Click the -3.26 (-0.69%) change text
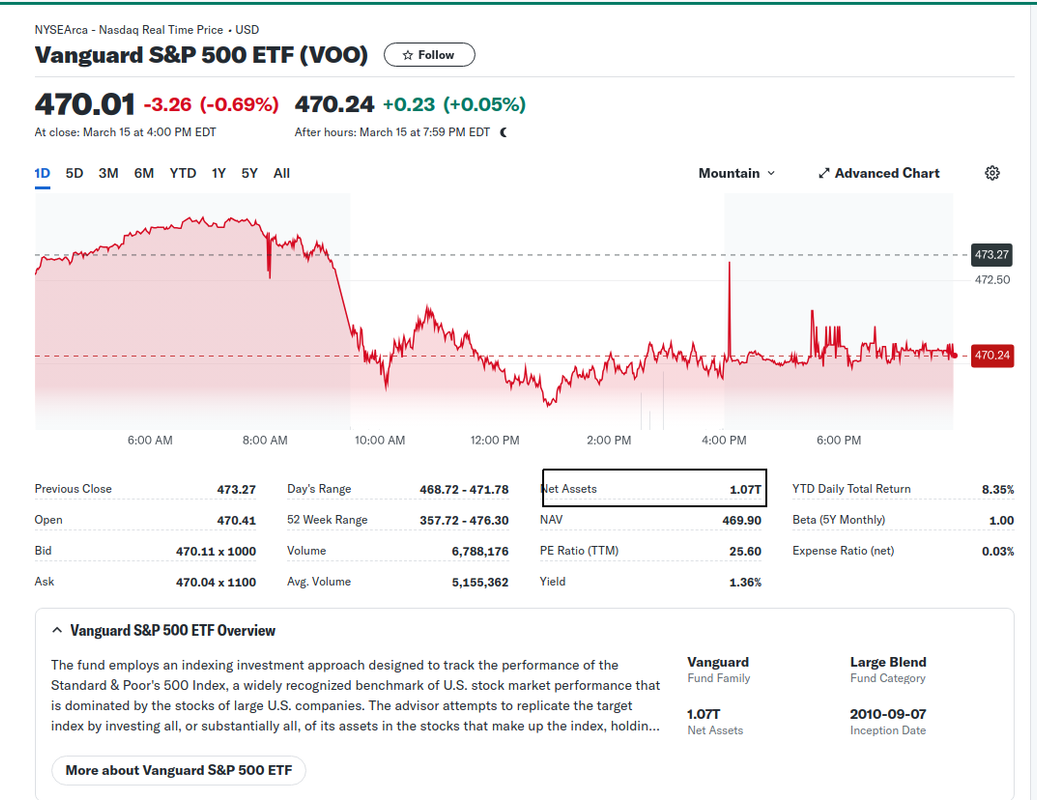Screen dimensions: 1037x800 coord(211,104)
